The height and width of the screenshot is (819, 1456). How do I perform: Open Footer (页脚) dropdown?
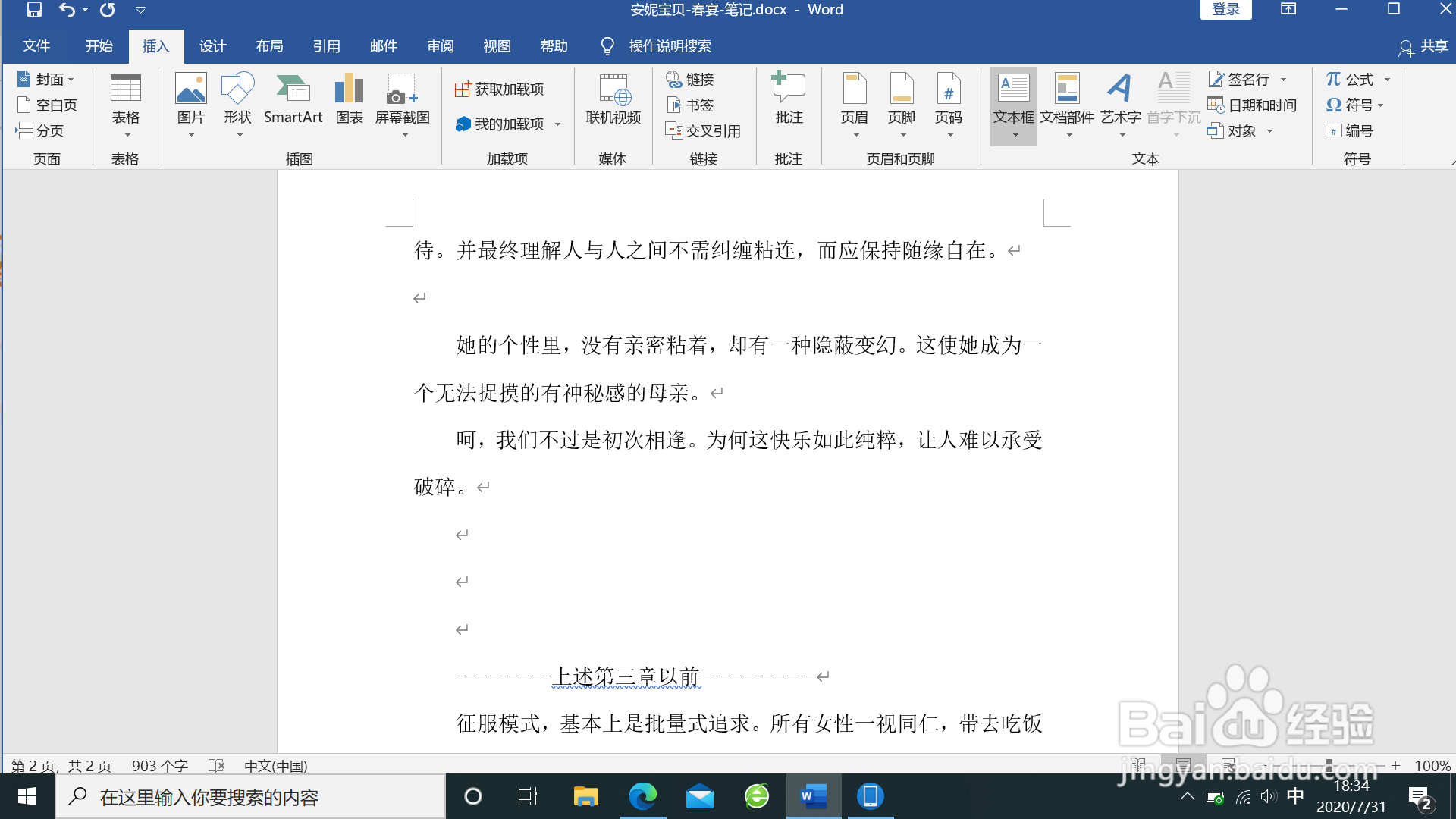(x=902, y=105)
